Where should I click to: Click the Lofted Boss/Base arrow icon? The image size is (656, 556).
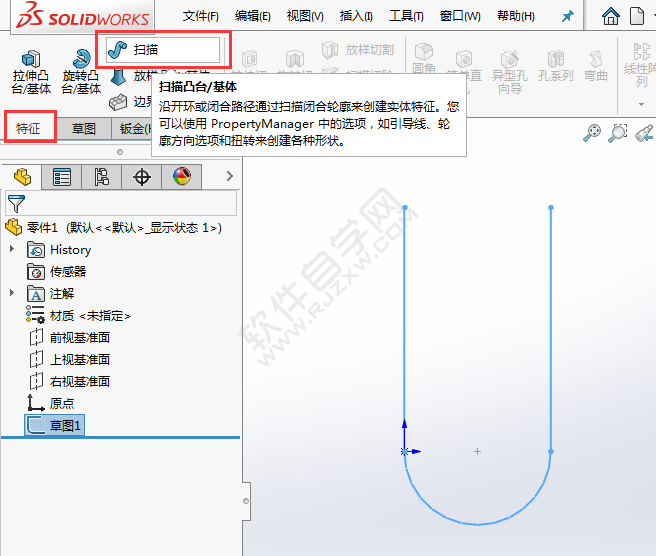tap(118, 77)
